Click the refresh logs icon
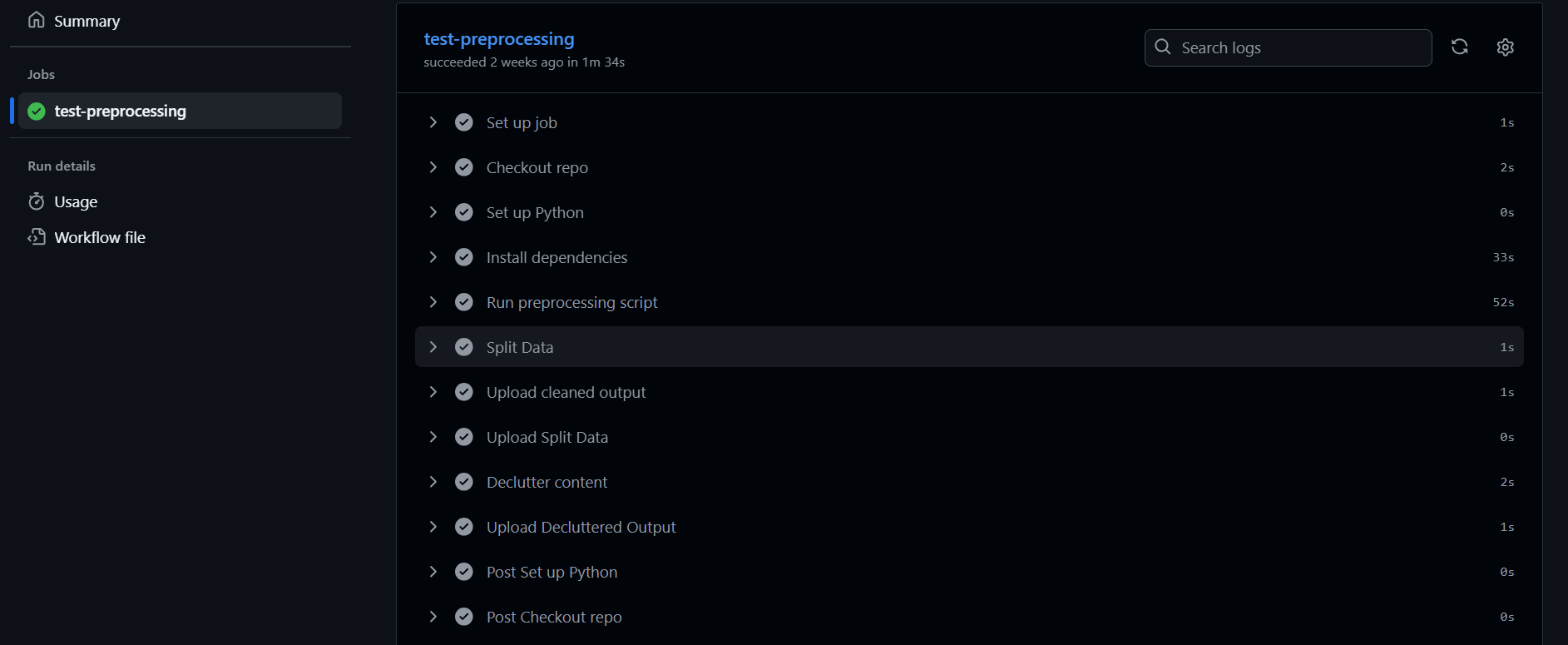Screen dimensions: 1568x645 [x=1459, y=47]
